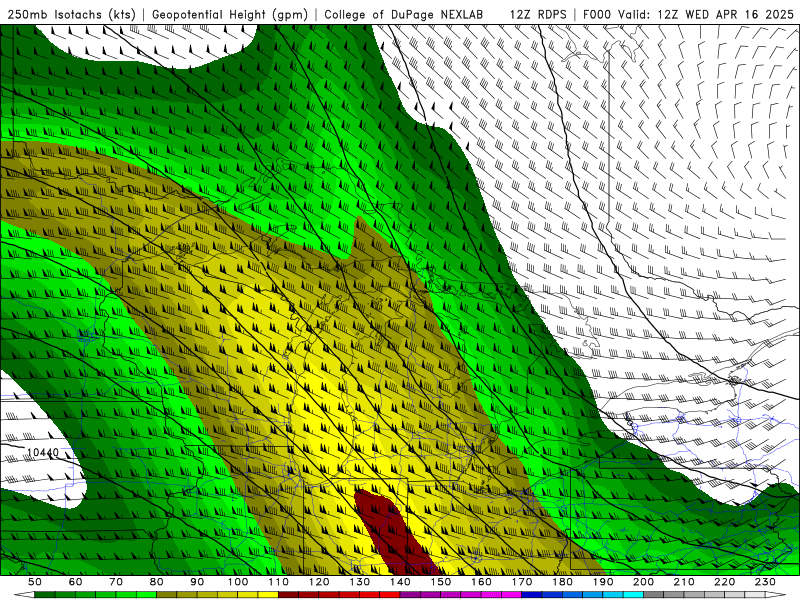Click the legend value 150
The image size is (800, 600).
pyautogui.click(x=441, y=582)
